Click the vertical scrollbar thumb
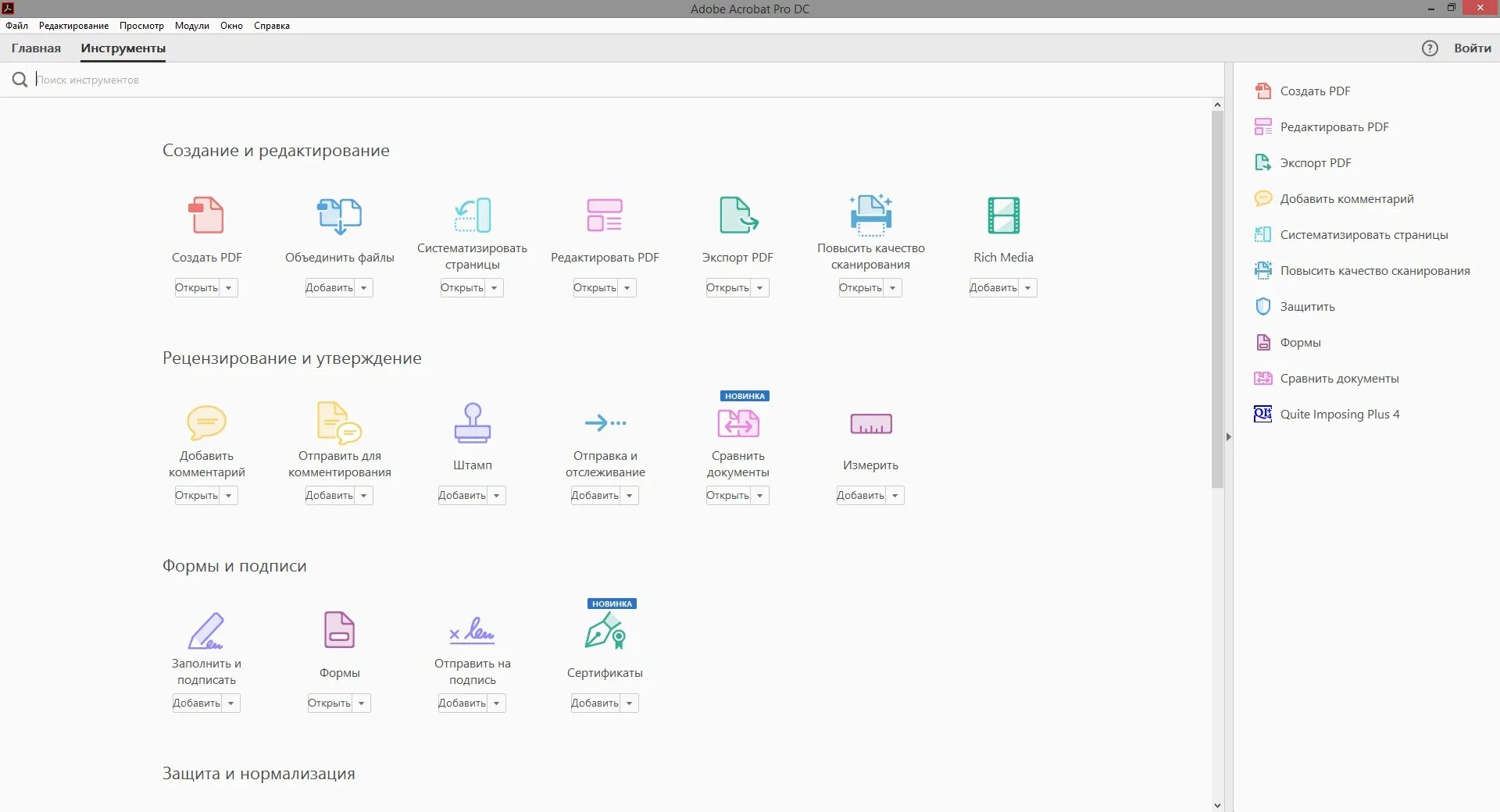This screenshot has height=812, width=1500. (1217, 299)
